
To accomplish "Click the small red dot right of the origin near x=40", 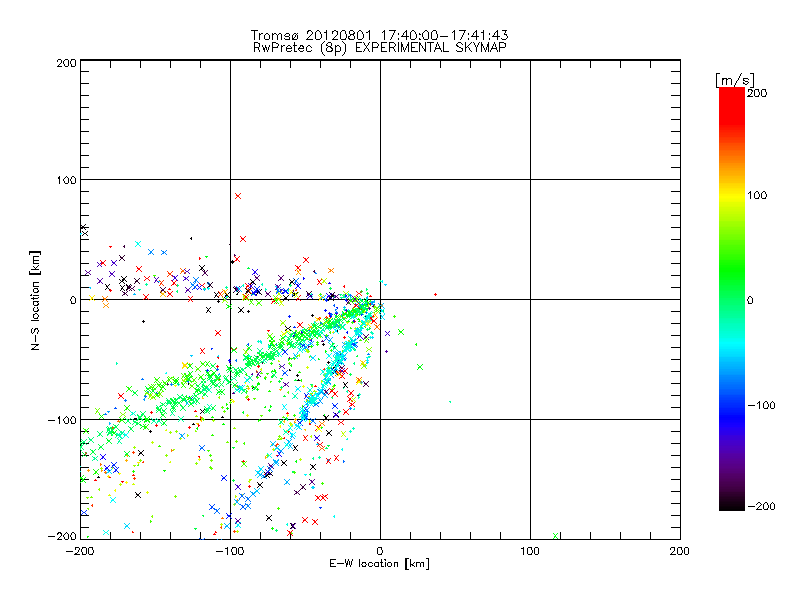I will coord(435,294).
